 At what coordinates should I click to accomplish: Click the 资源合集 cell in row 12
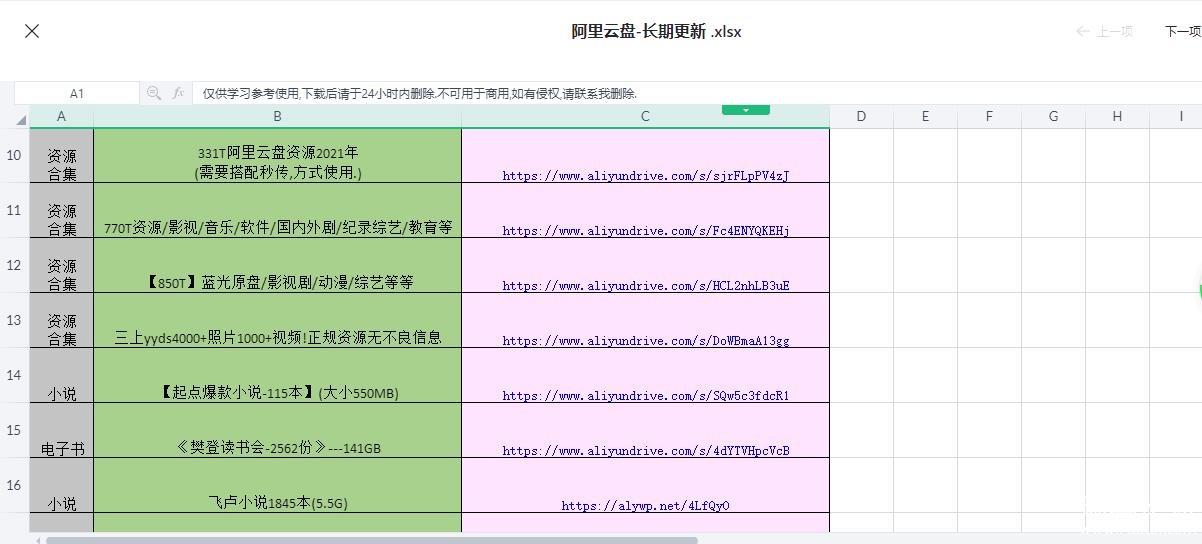coord(61,265)
